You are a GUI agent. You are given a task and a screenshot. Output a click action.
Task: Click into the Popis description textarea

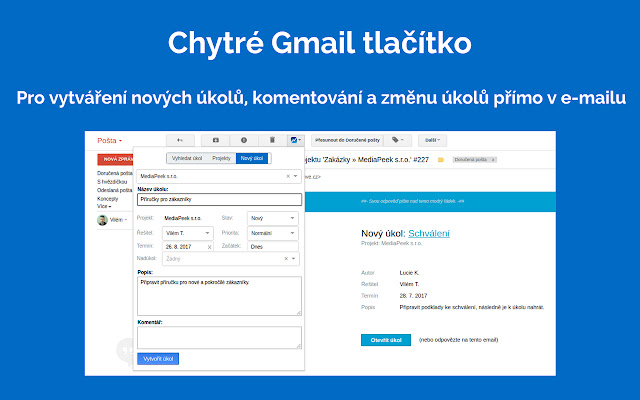click(220, 296)
